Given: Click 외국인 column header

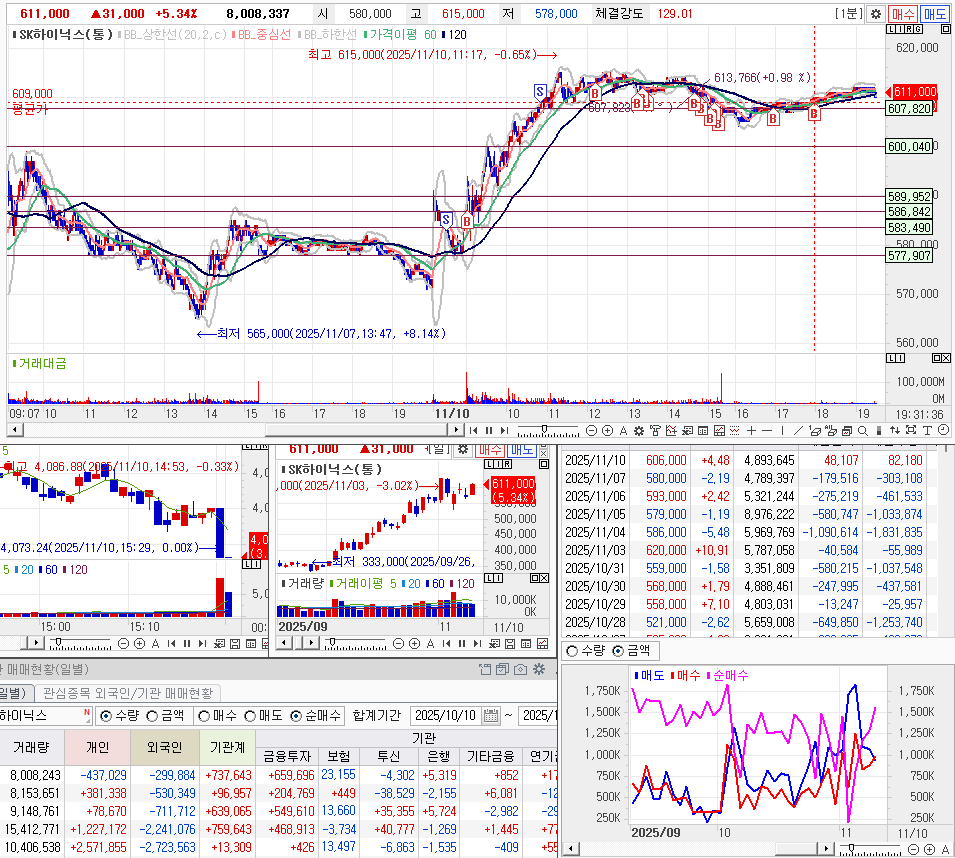Looking at the screenshot, I should click(164, 747).
